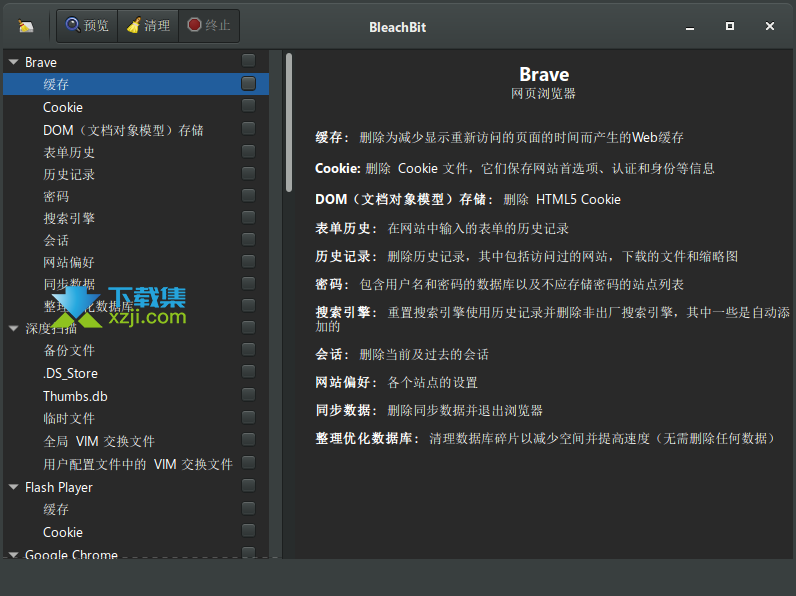Select the 临时文件 tree row
Image resolution: width=796 pixels, height=596 pixels.
136,418
